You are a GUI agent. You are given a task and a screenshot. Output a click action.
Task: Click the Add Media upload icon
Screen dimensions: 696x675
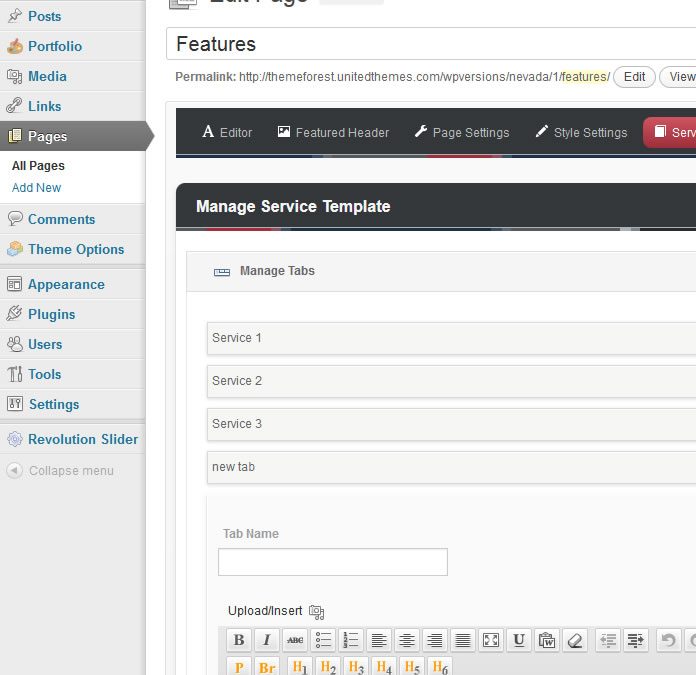[x=317, y=612]
